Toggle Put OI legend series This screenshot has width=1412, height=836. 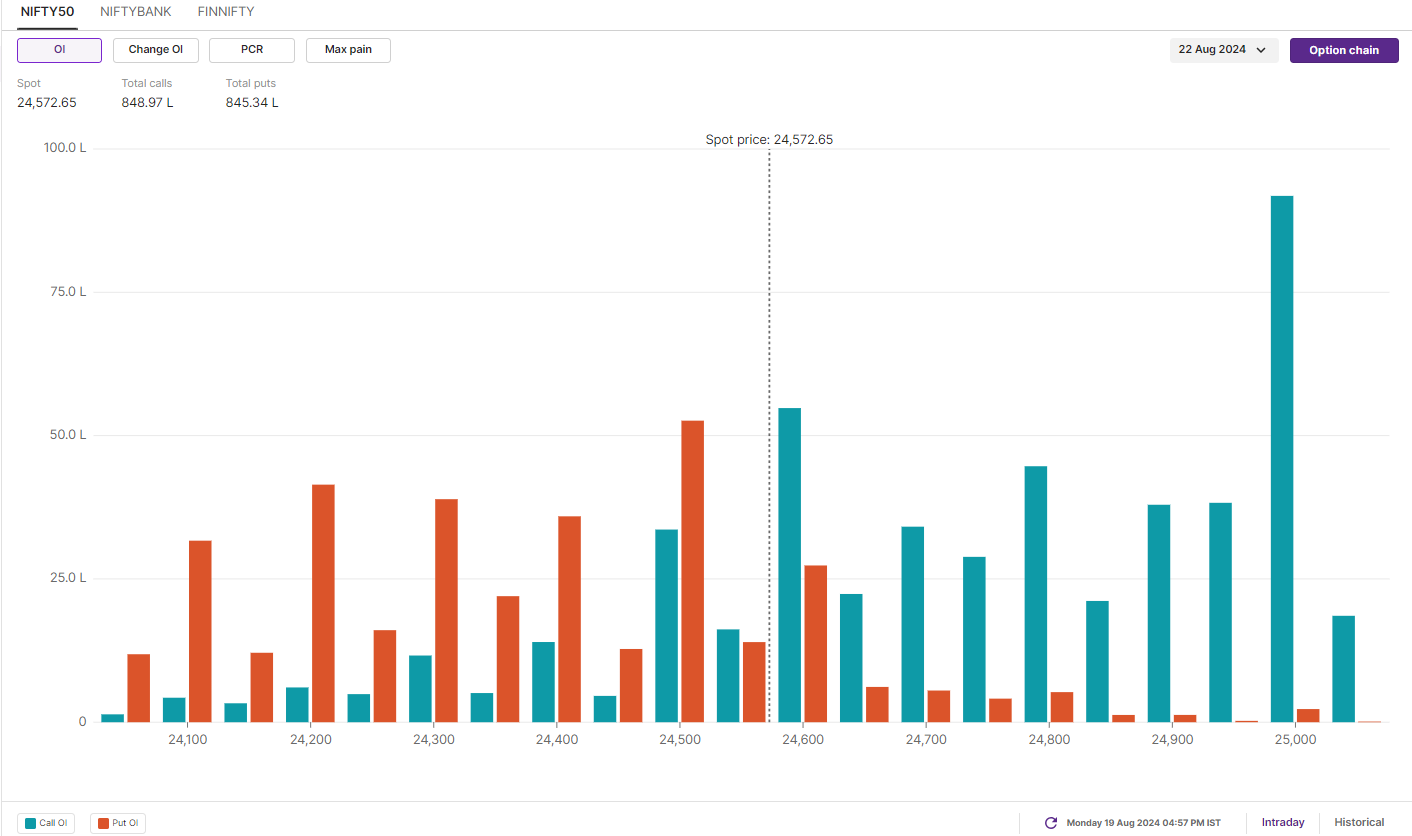pyautogui.click(x=118, y=823)
